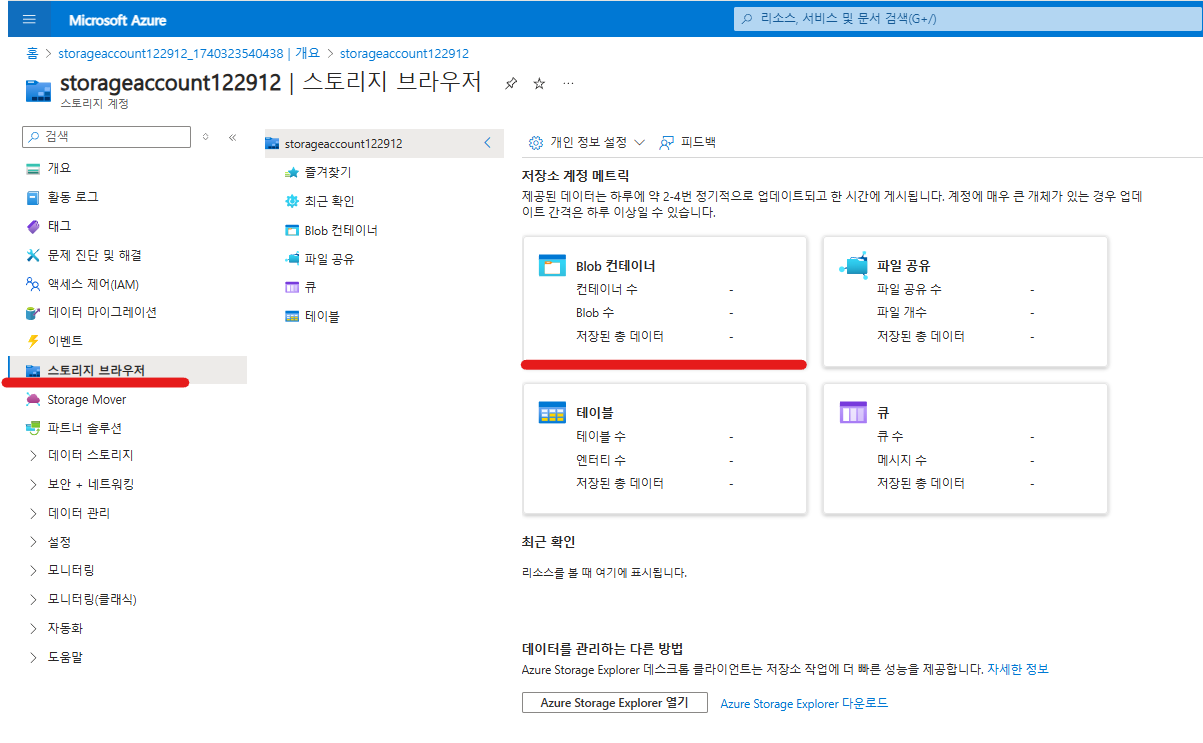Click the 이벤트 lightning icon
This screenshot has height=743, width=1203.
click(x=34, y=341)
